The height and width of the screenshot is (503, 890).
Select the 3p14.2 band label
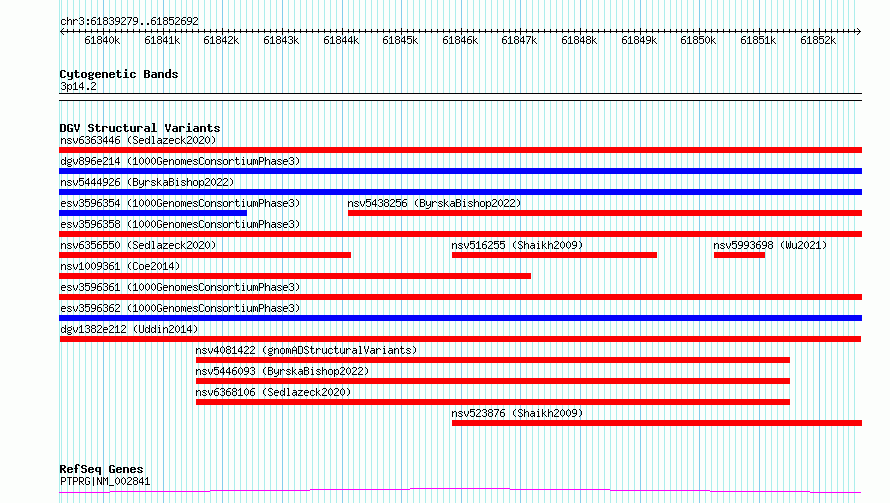click(x=78, y=86)
